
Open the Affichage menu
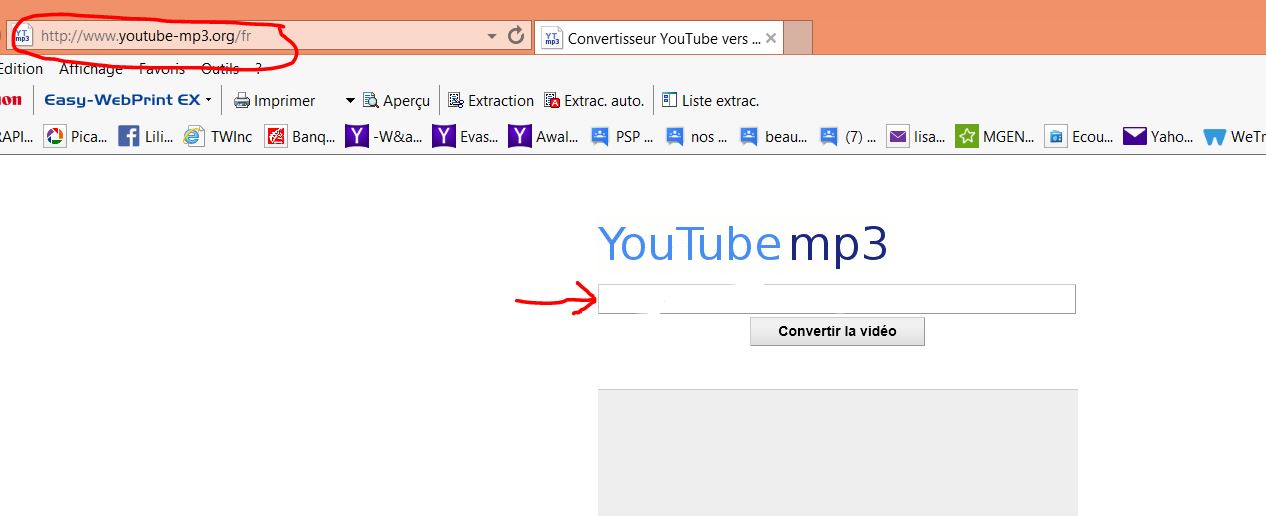click(x=91, y=69)
